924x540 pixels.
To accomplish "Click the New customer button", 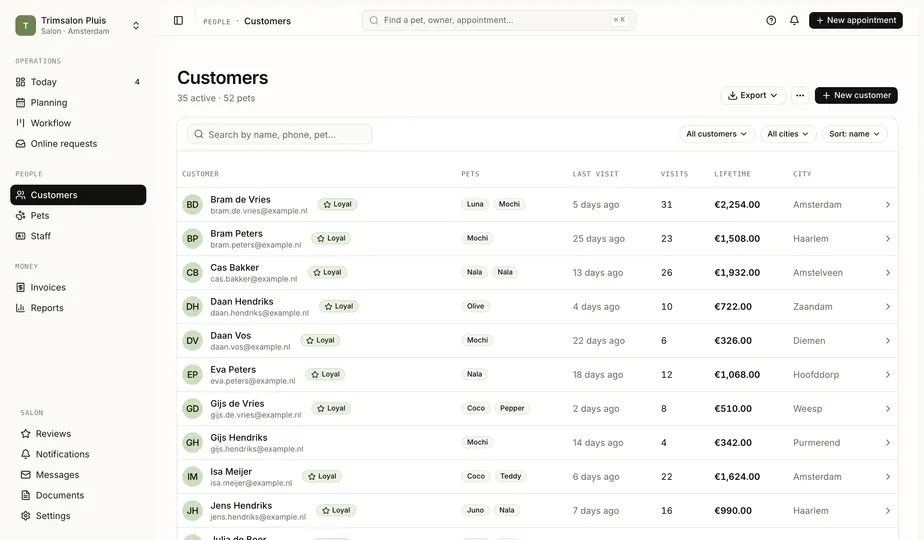I will tap(856, 96).
